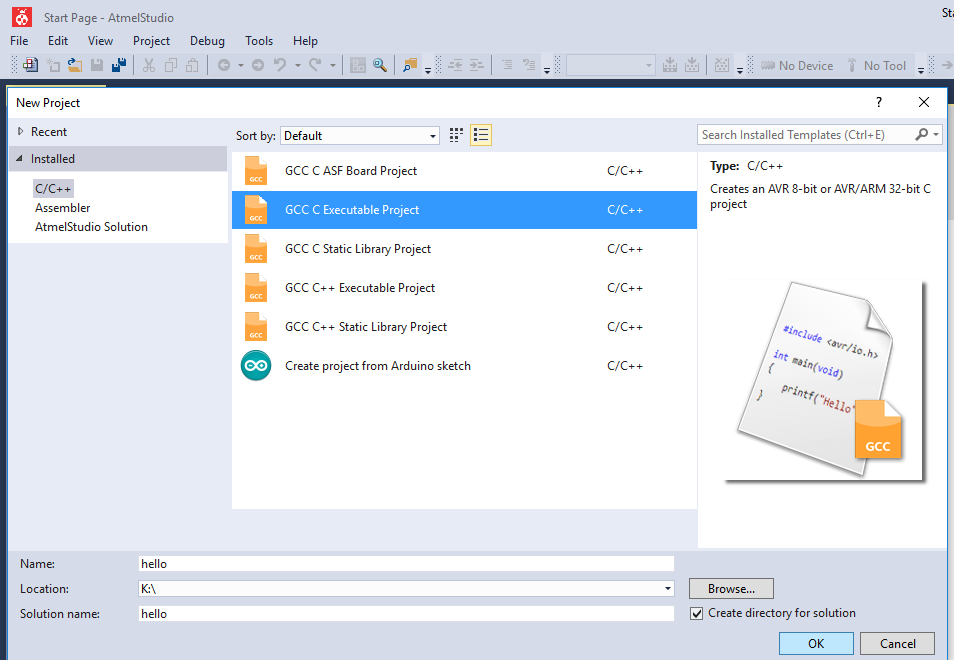Viewport: 954px width, 660px height.
Task: Click the Find in Files folder icon
Action: (x=410, y=65)
